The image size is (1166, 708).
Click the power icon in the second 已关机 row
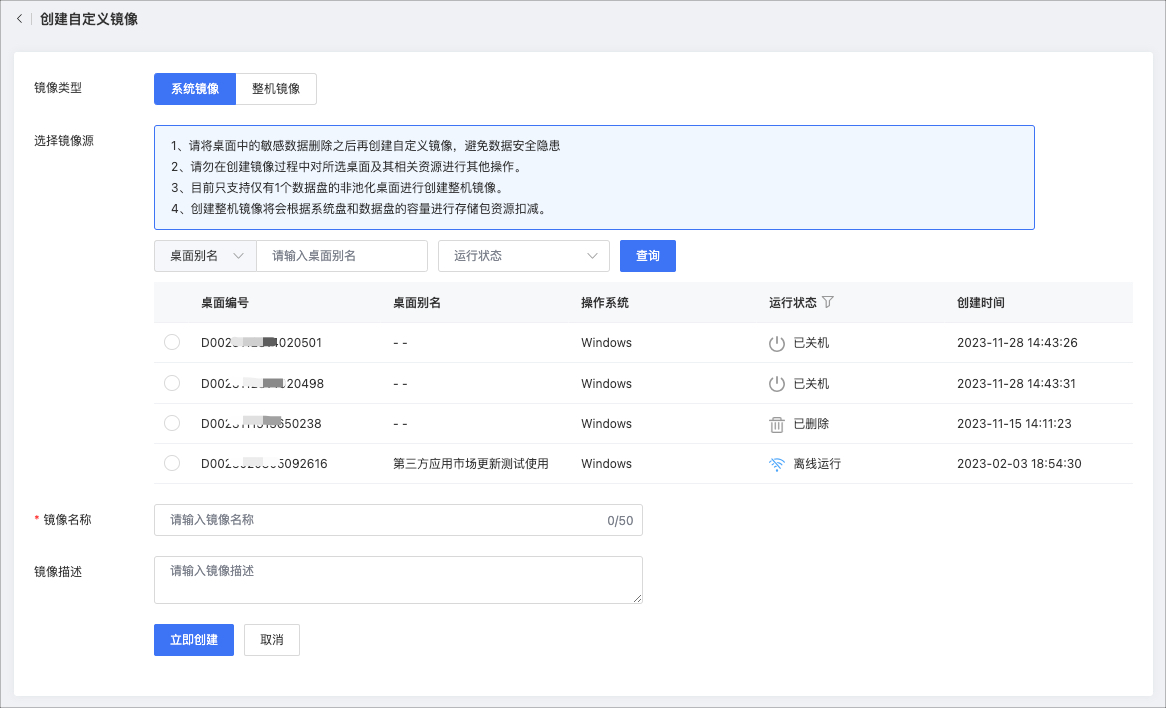(778, 383)
